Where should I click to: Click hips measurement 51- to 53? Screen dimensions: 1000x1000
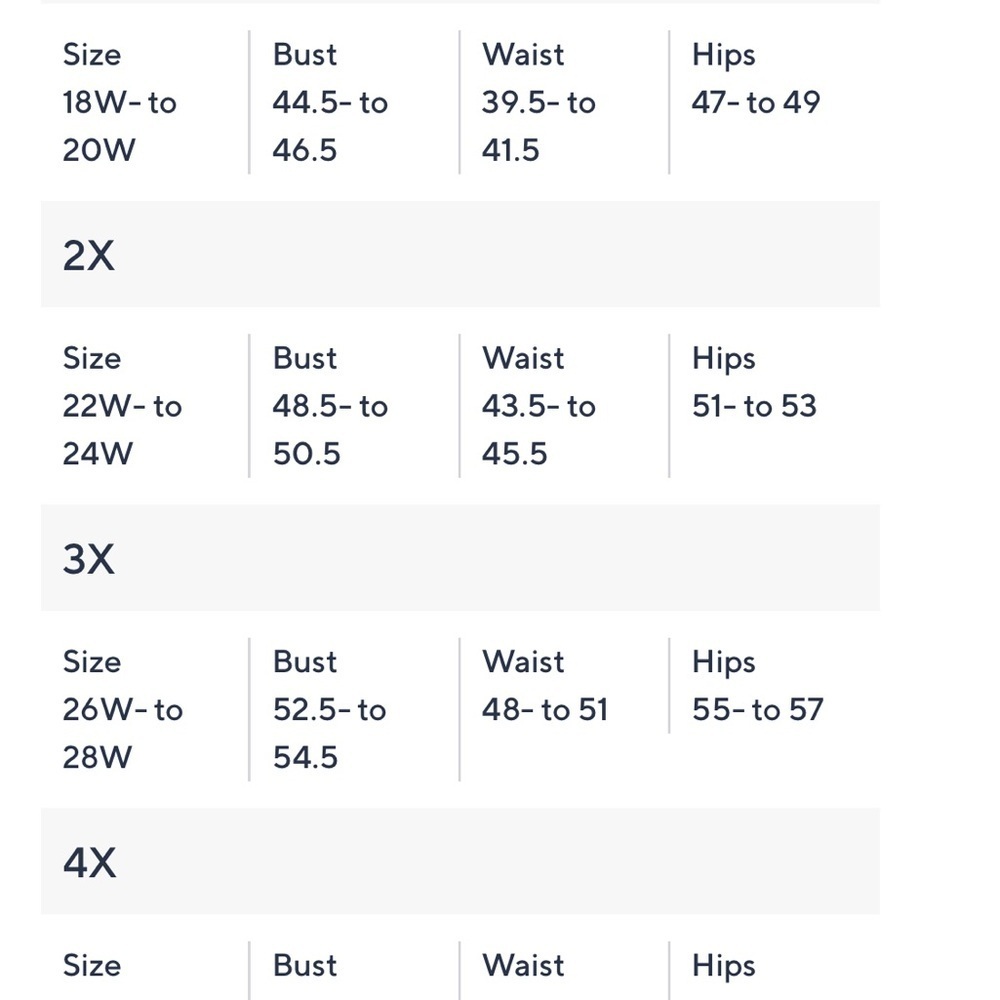pos(754,406)
